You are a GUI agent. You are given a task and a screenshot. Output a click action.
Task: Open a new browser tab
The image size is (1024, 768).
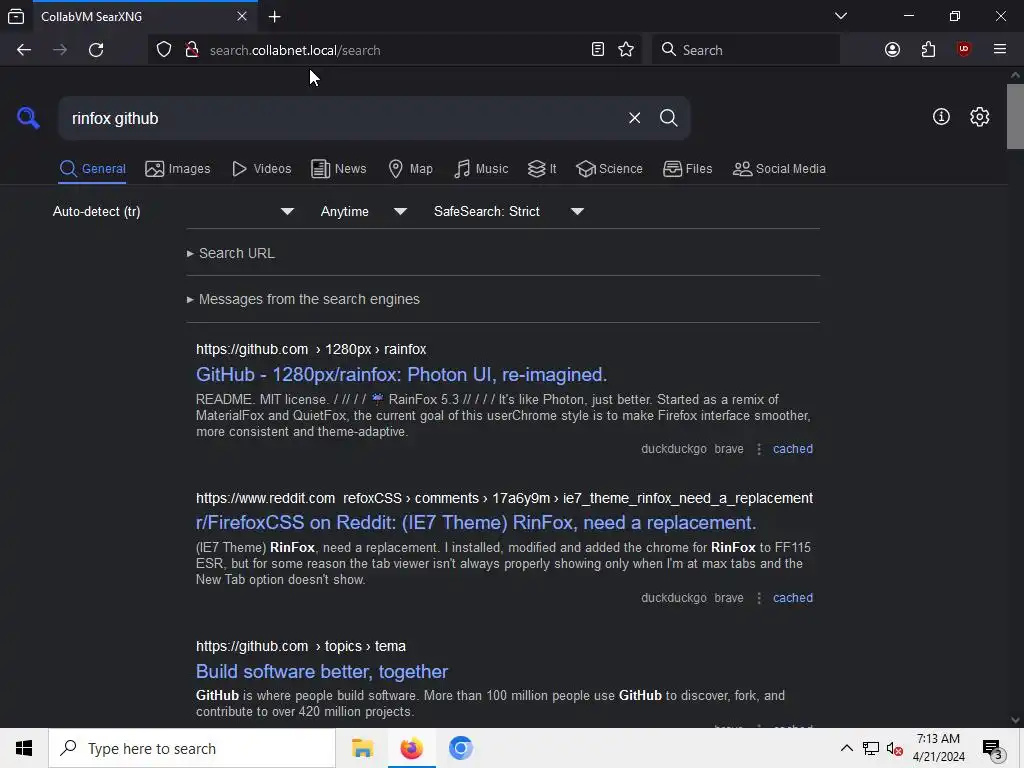pyautogui.click(x=274, y=17)
